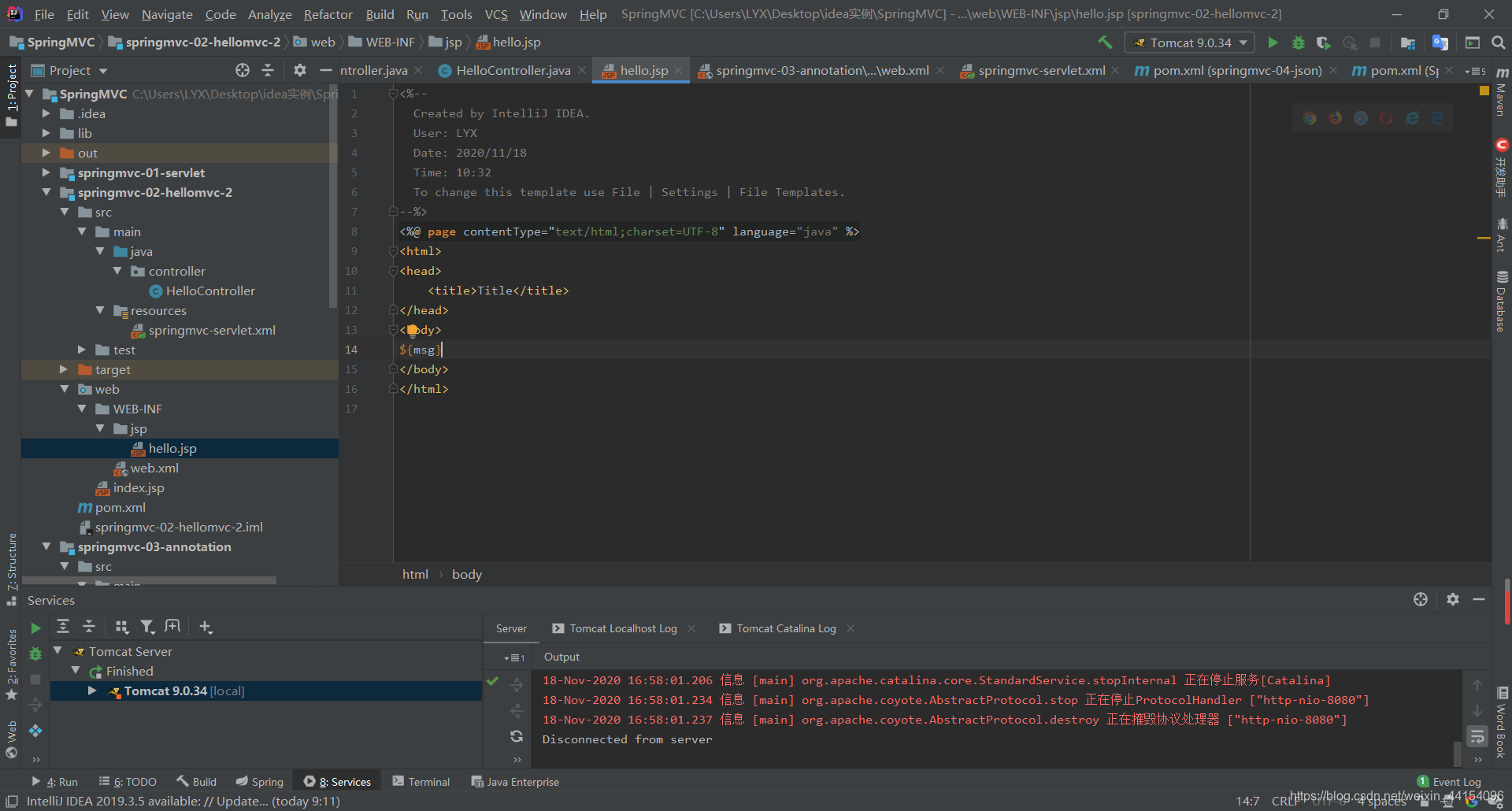Viewport: 1512px width, 811px height.
Task: Click the Translate icon in the toolbar
Action: coord(1440,43)
